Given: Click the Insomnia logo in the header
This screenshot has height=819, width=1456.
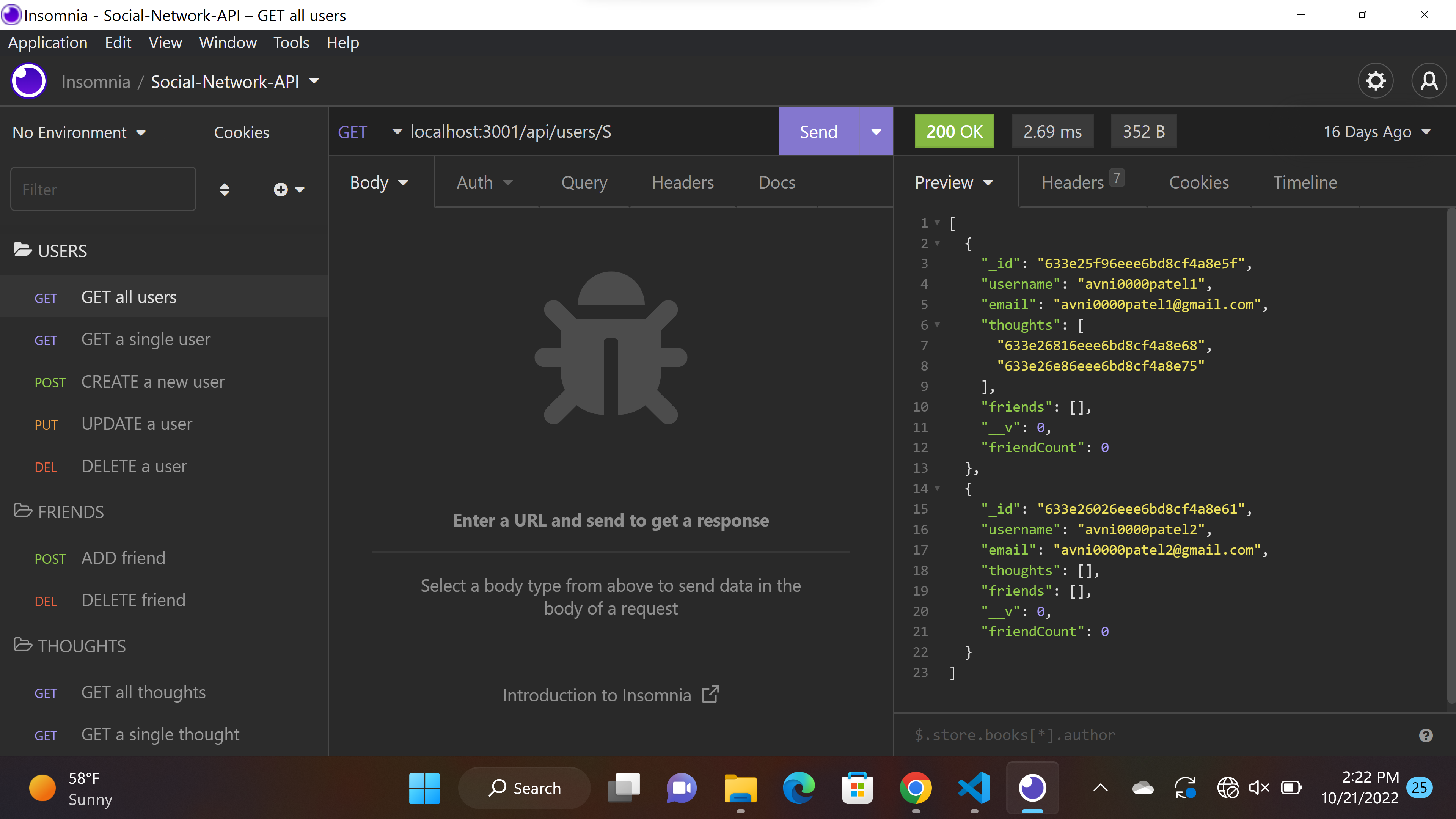Looking at the screenshot, I should (29, 81).
